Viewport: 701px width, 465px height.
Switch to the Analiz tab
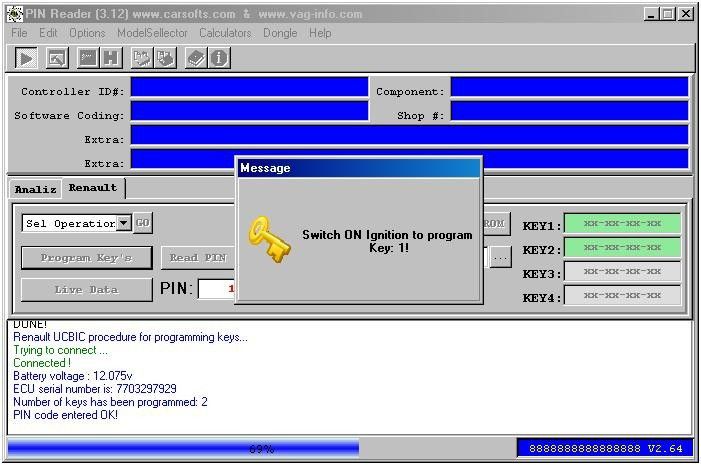click(x=35, y=189)
